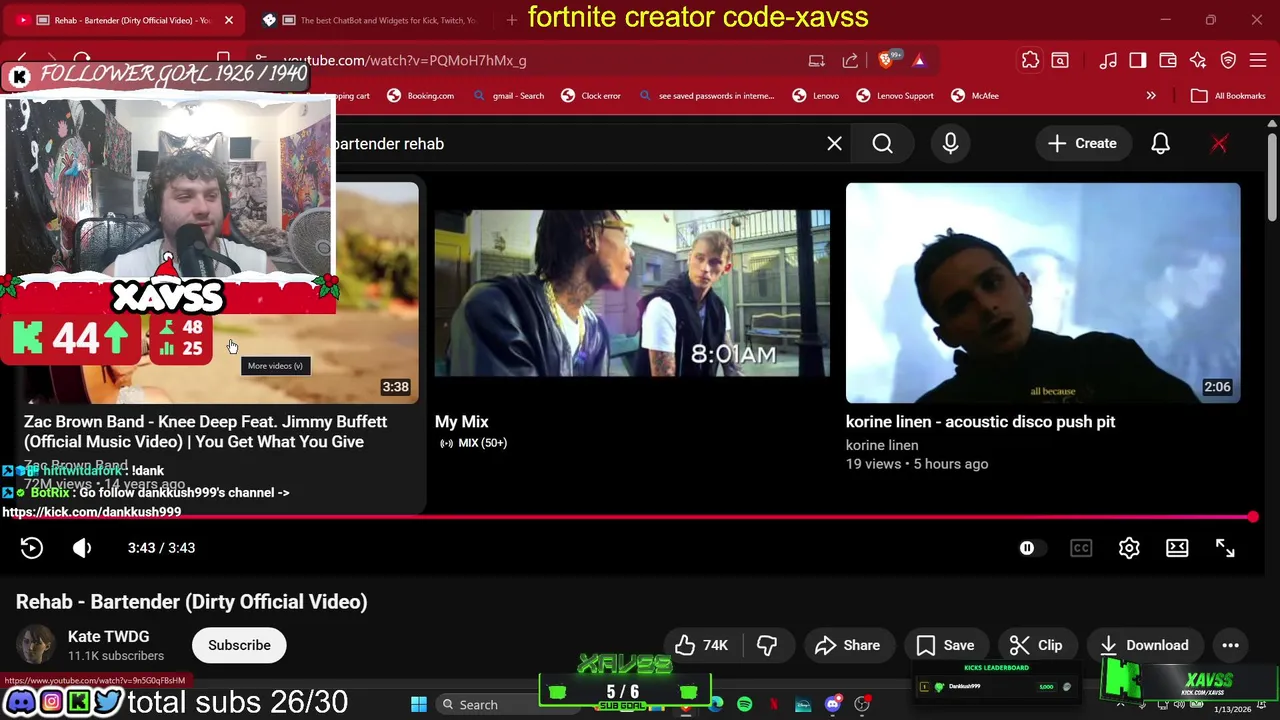Viewport: 1280px width, 720px height.
Task: Expand the hidden bookmarks chevron
Action: tap(1151, 96)
